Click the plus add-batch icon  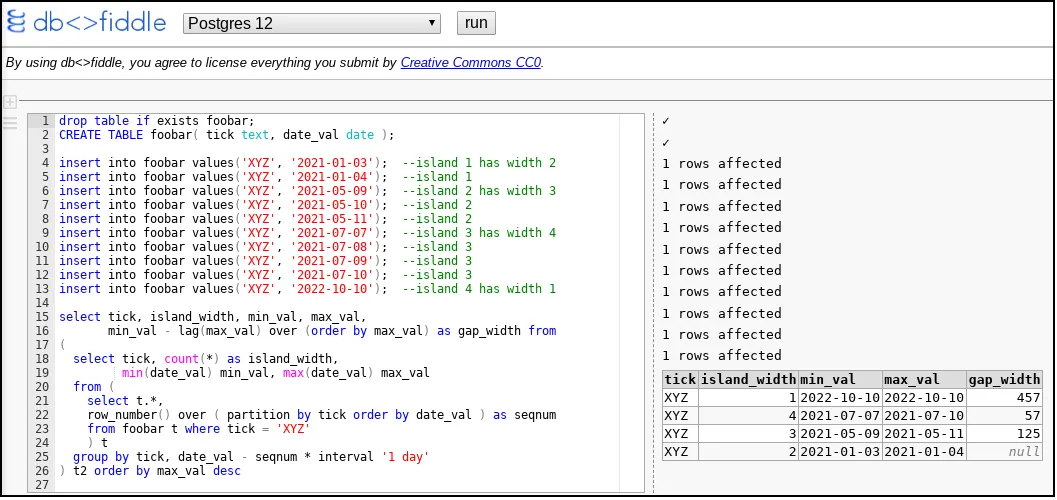tap(10, 102)
